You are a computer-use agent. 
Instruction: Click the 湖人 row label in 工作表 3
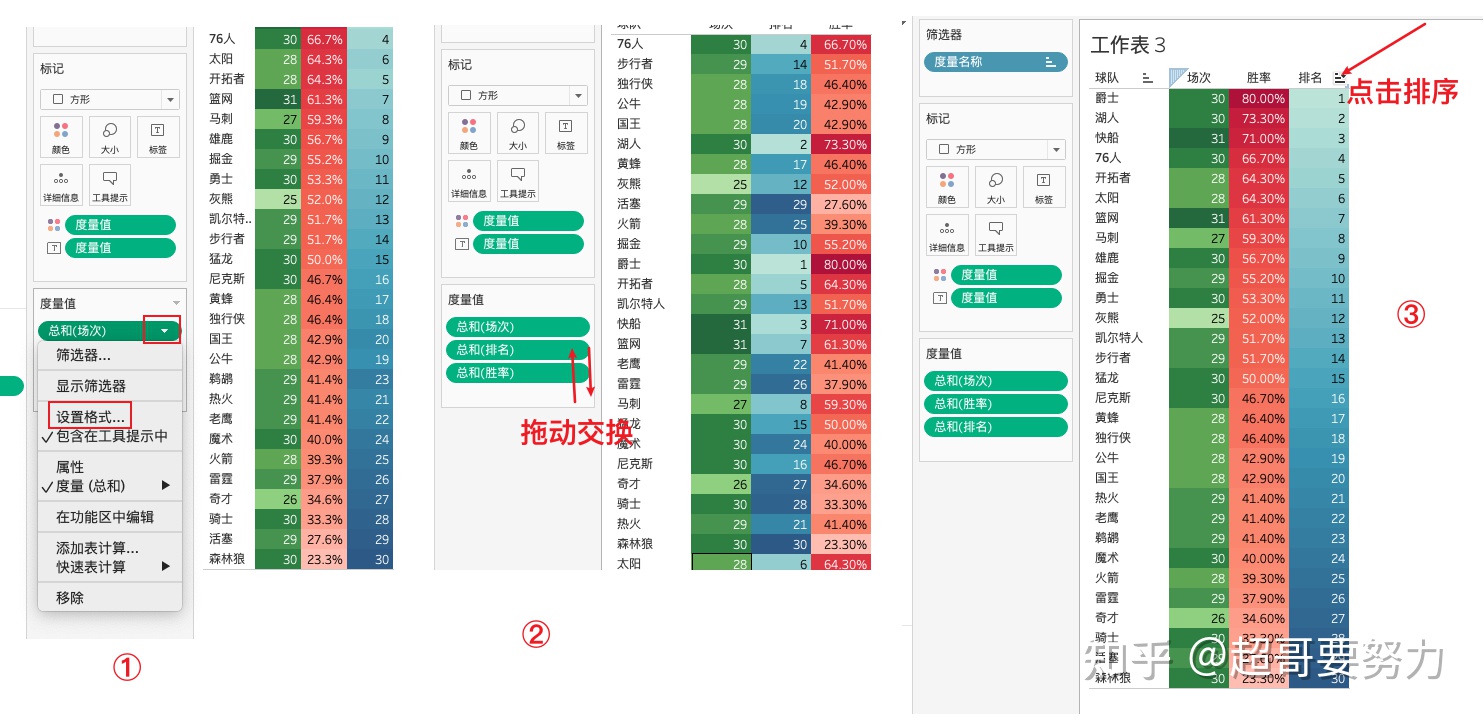(x=1107, y=118)
